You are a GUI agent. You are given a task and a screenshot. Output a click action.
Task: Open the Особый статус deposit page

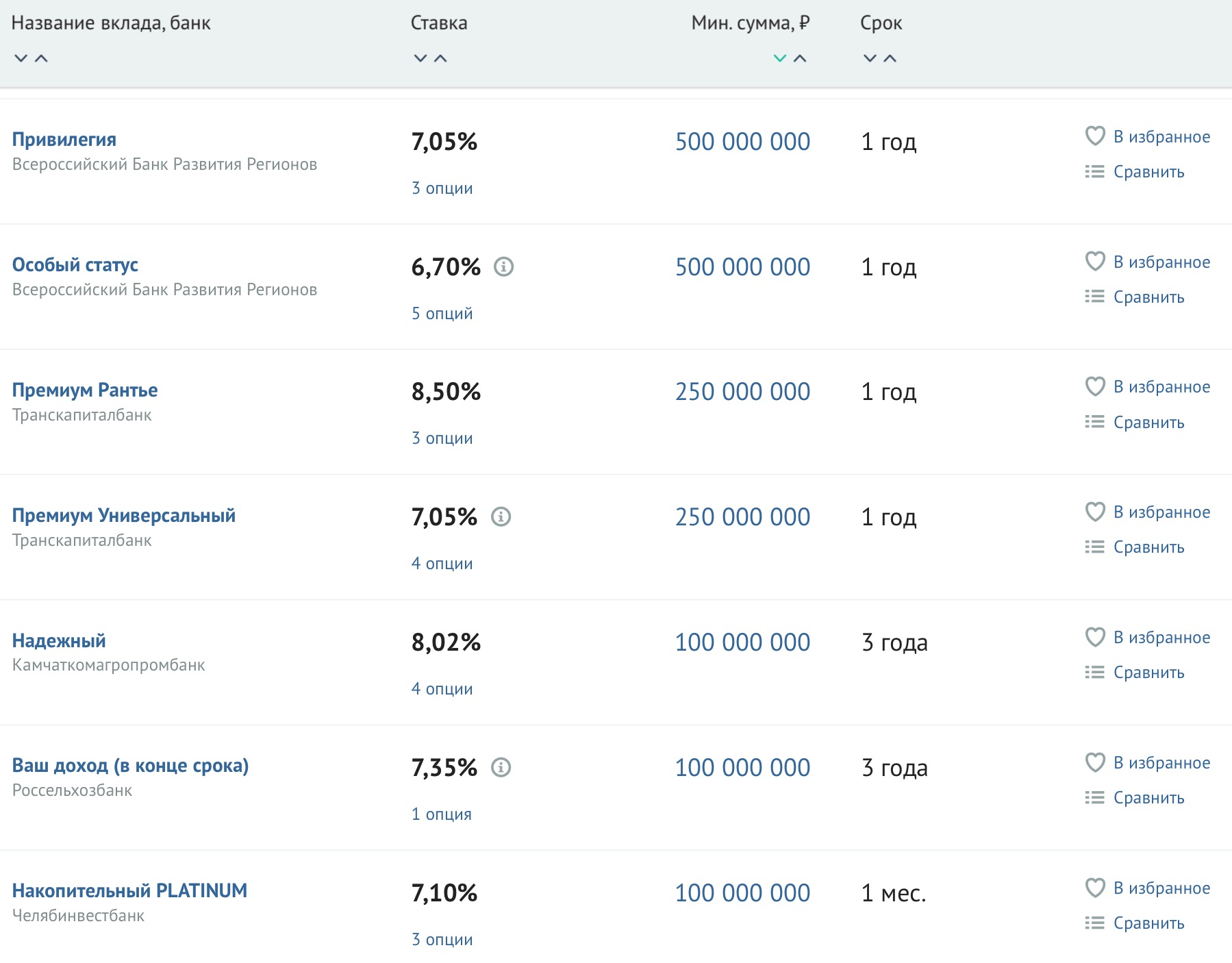pyautogui.click(x=75, y=265)
